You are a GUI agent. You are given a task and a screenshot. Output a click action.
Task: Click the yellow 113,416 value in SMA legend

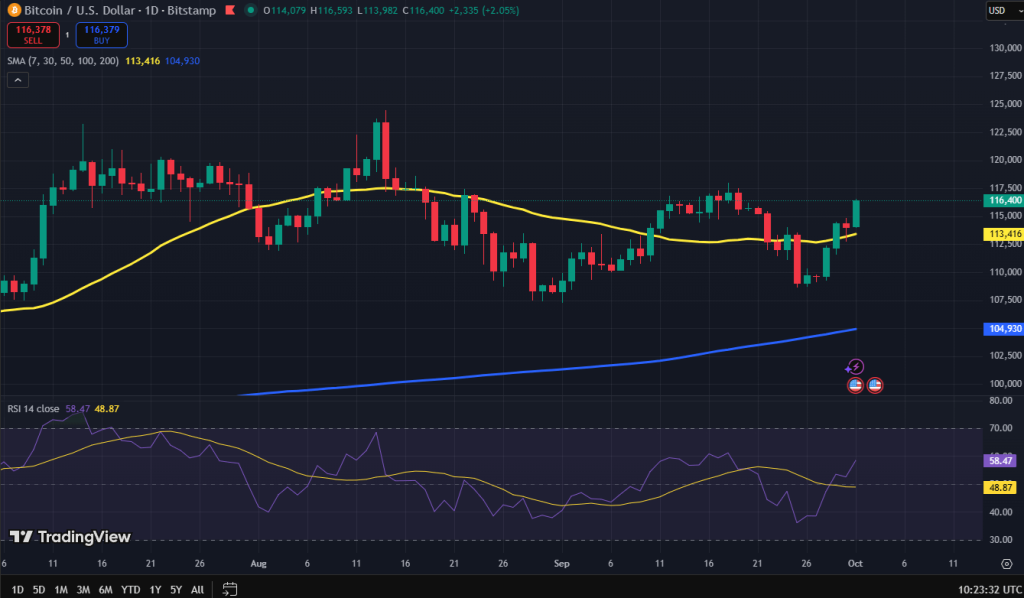click(142, 61)
